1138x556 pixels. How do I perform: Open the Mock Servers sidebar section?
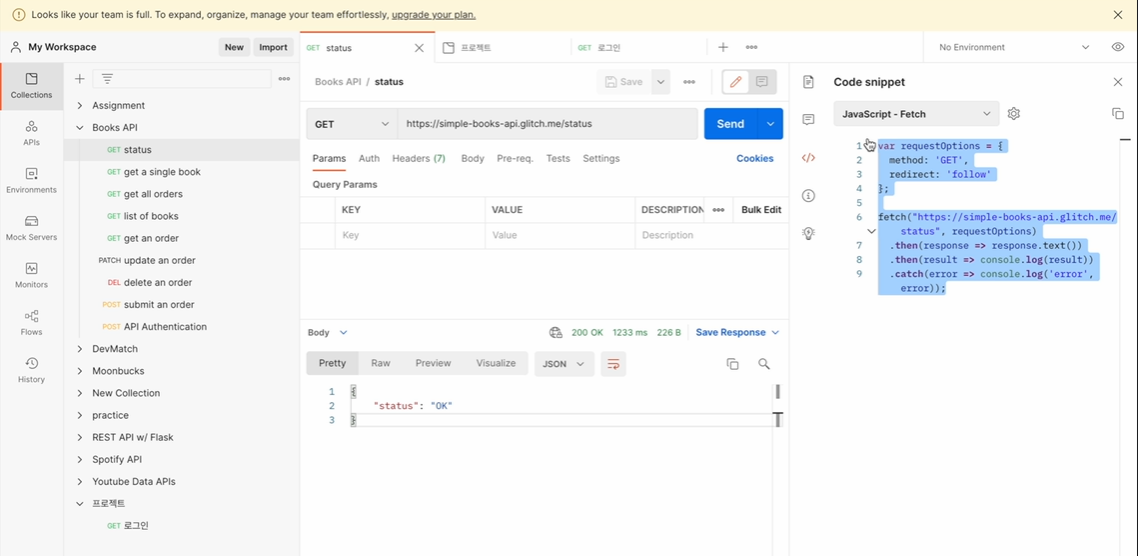pos(31,228)
